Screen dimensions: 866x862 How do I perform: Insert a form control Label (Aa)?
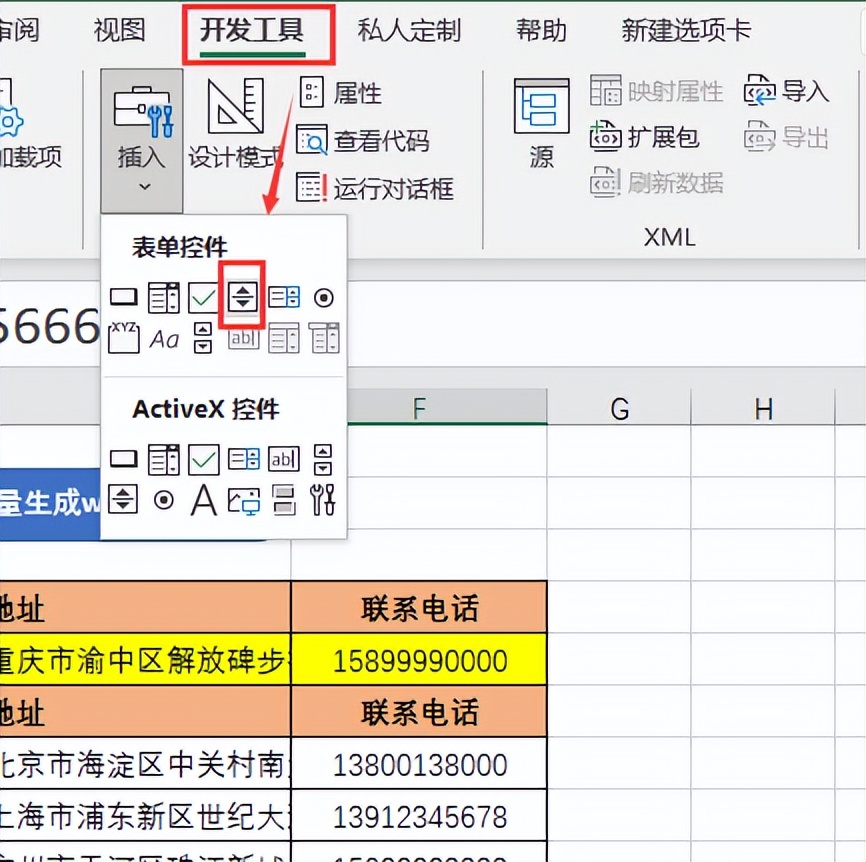pyautogui.click(x=164, y=339)
